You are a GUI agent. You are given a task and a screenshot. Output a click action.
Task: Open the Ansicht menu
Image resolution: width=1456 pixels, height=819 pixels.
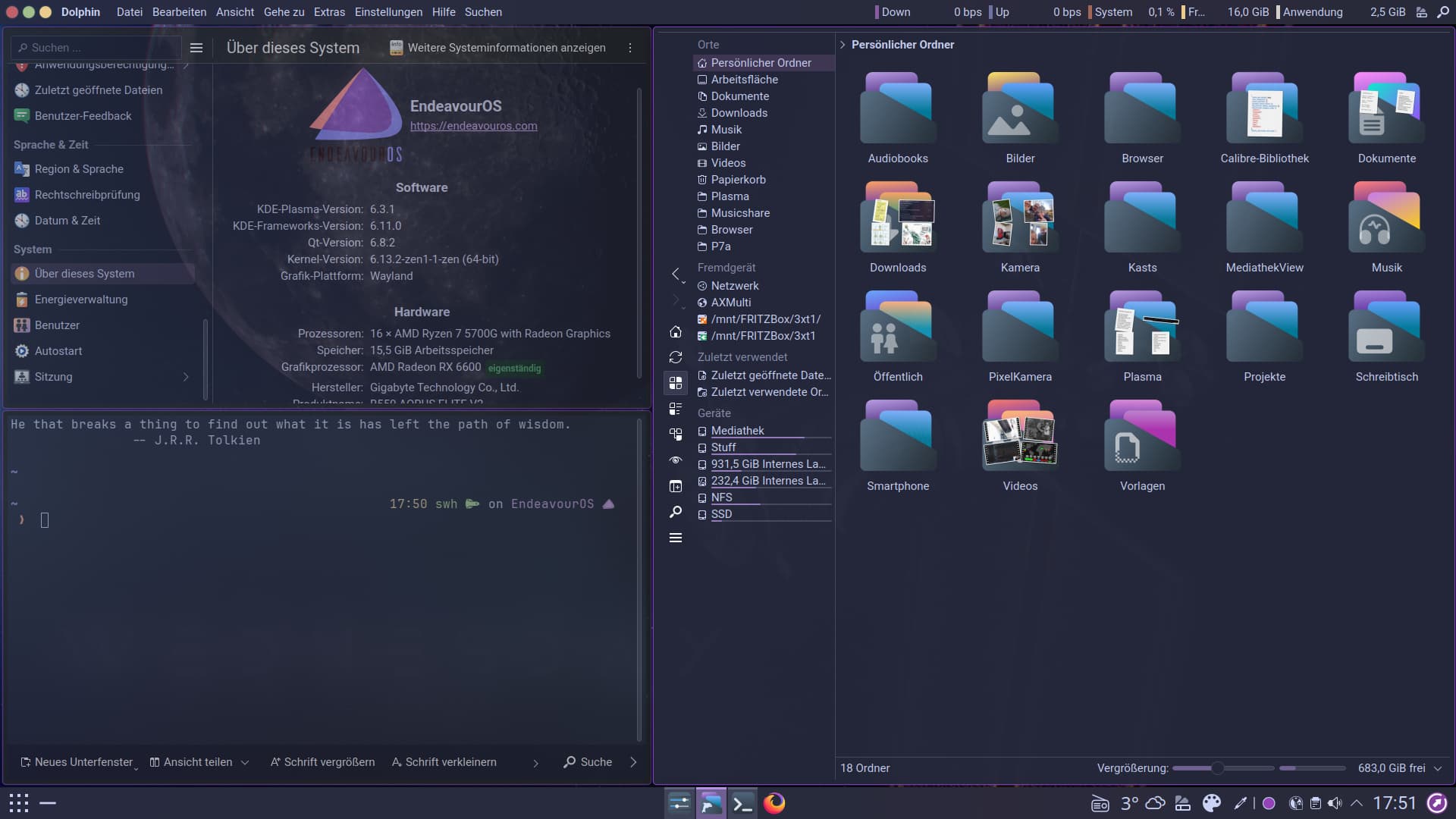point(235,12)
